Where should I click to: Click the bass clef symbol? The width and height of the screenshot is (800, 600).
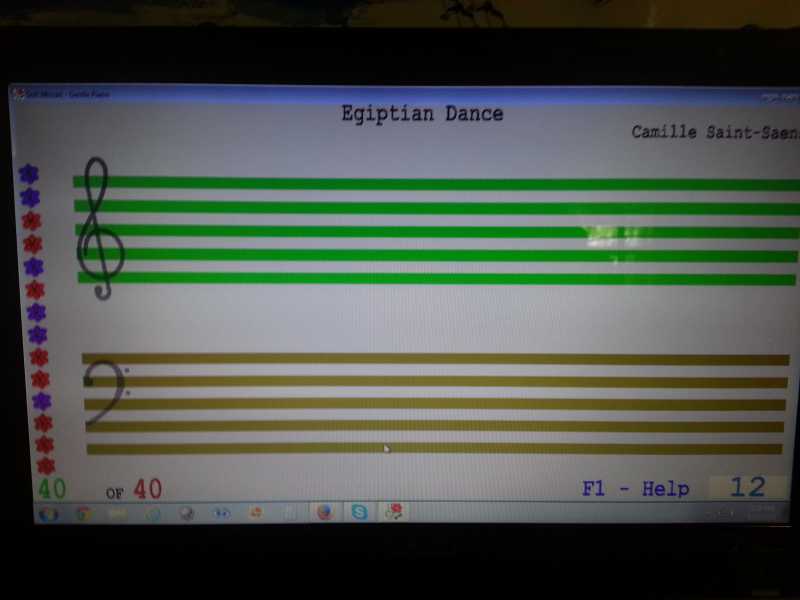106,393
